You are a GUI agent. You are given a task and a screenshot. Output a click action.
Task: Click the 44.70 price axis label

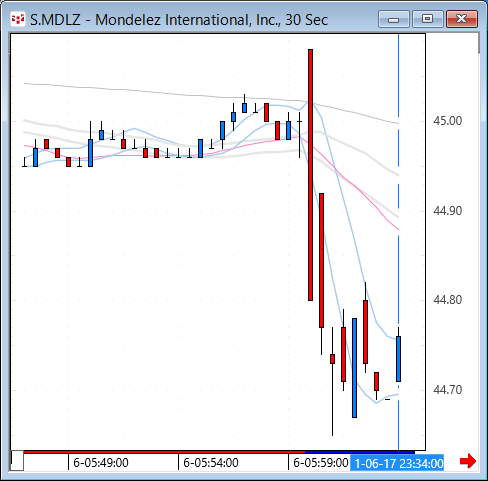(448, 390)
